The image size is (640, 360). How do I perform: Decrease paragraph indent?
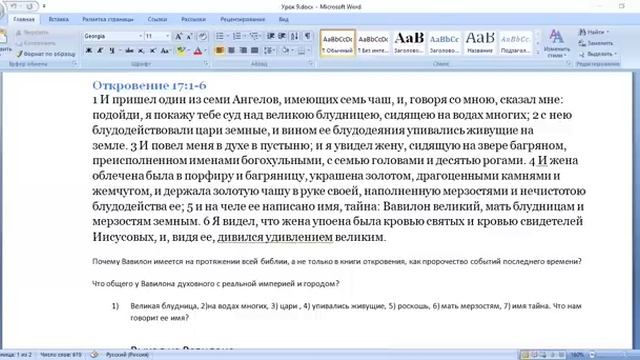[x=271, y=36]
